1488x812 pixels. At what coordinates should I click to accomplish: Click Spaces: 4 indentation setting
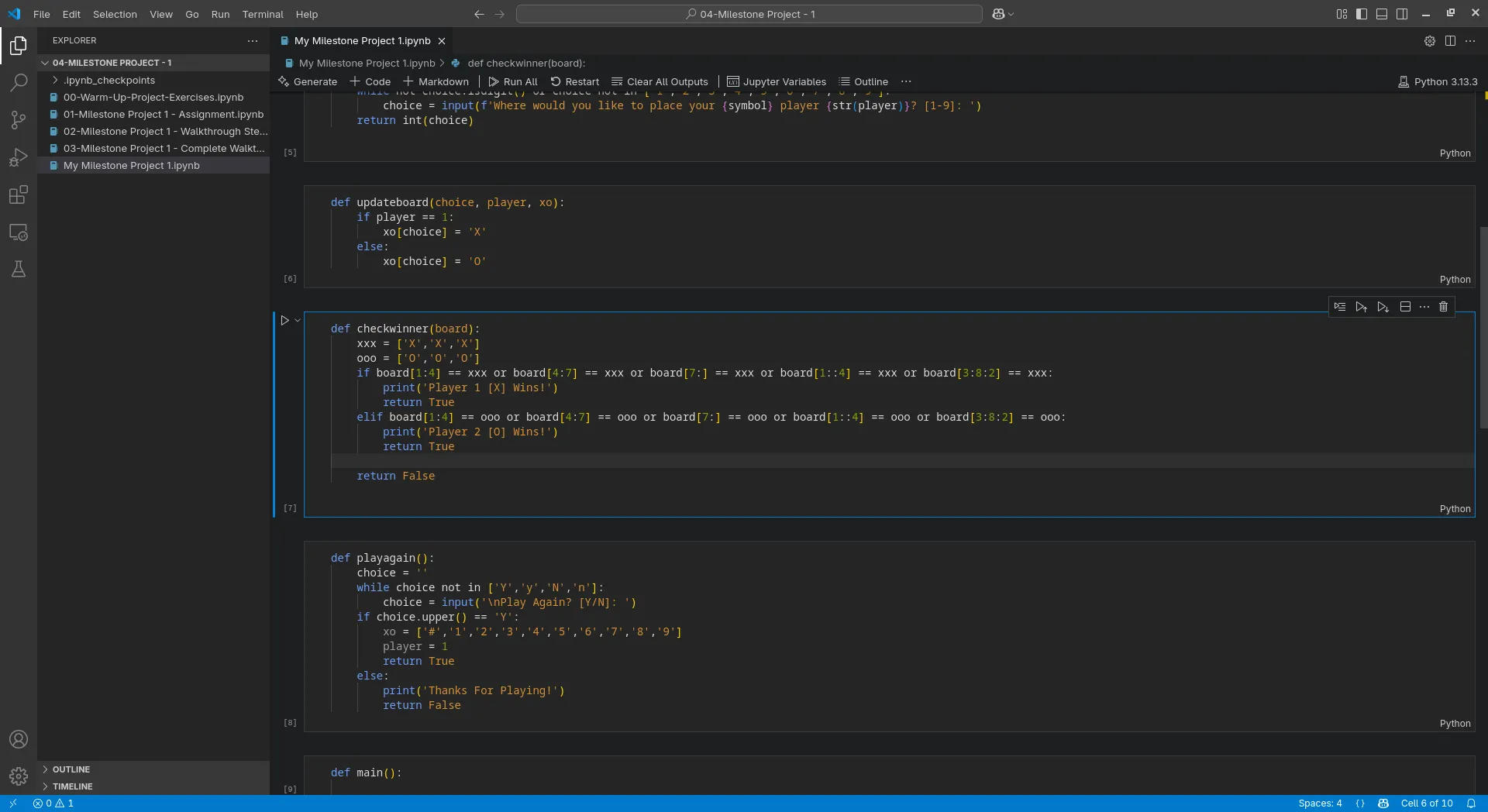pyautogui.click(x=1320, y=803)
